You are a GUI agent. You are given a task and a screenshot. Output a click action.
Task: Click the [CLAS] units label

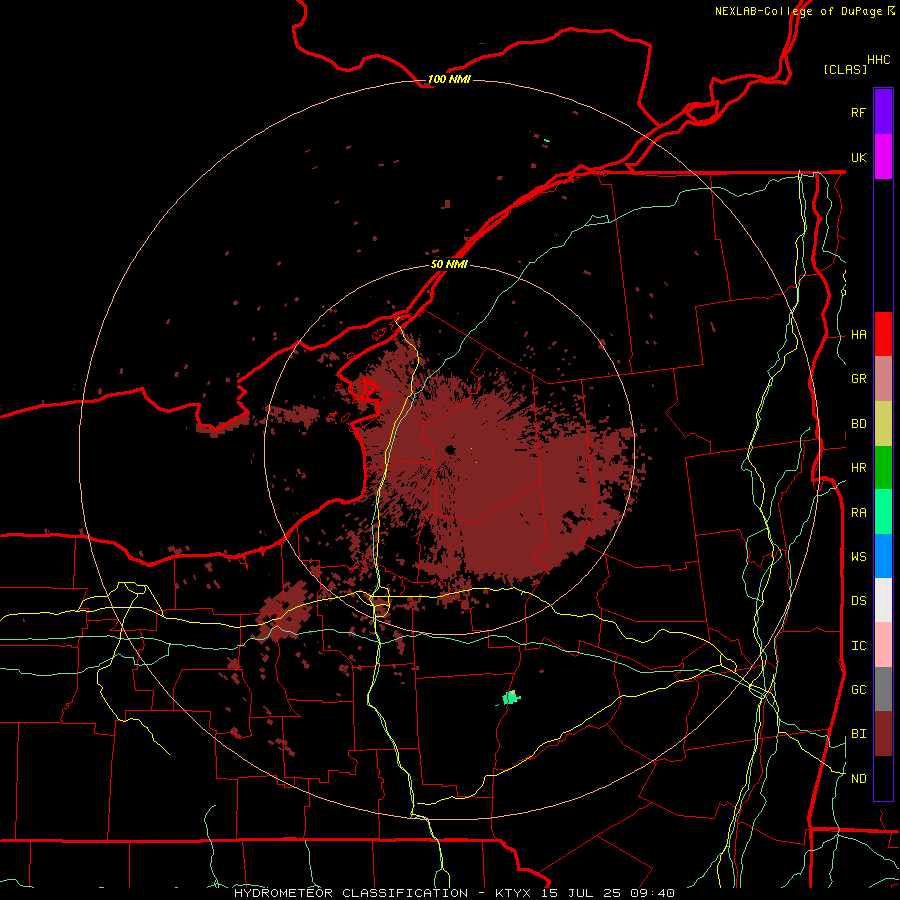coord(845,69)
